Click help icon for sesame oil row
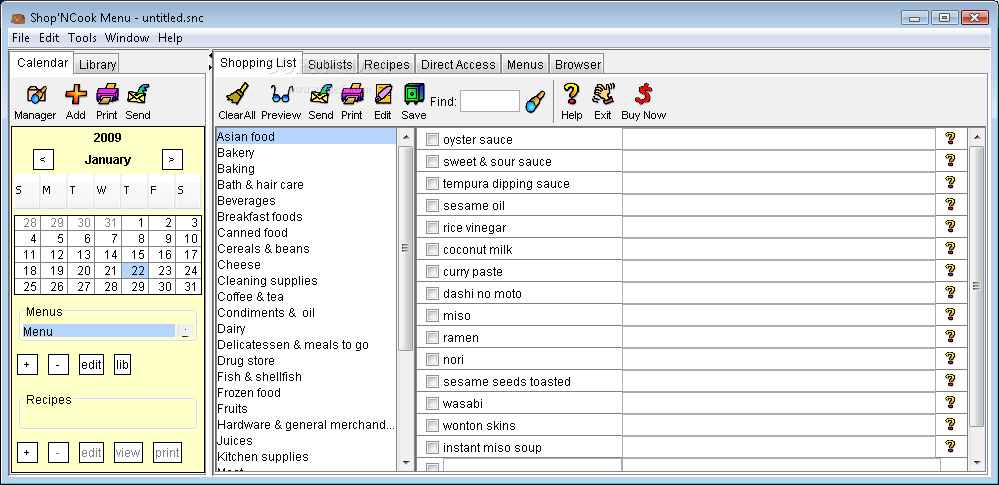999x485 pixels. [950, 205]
